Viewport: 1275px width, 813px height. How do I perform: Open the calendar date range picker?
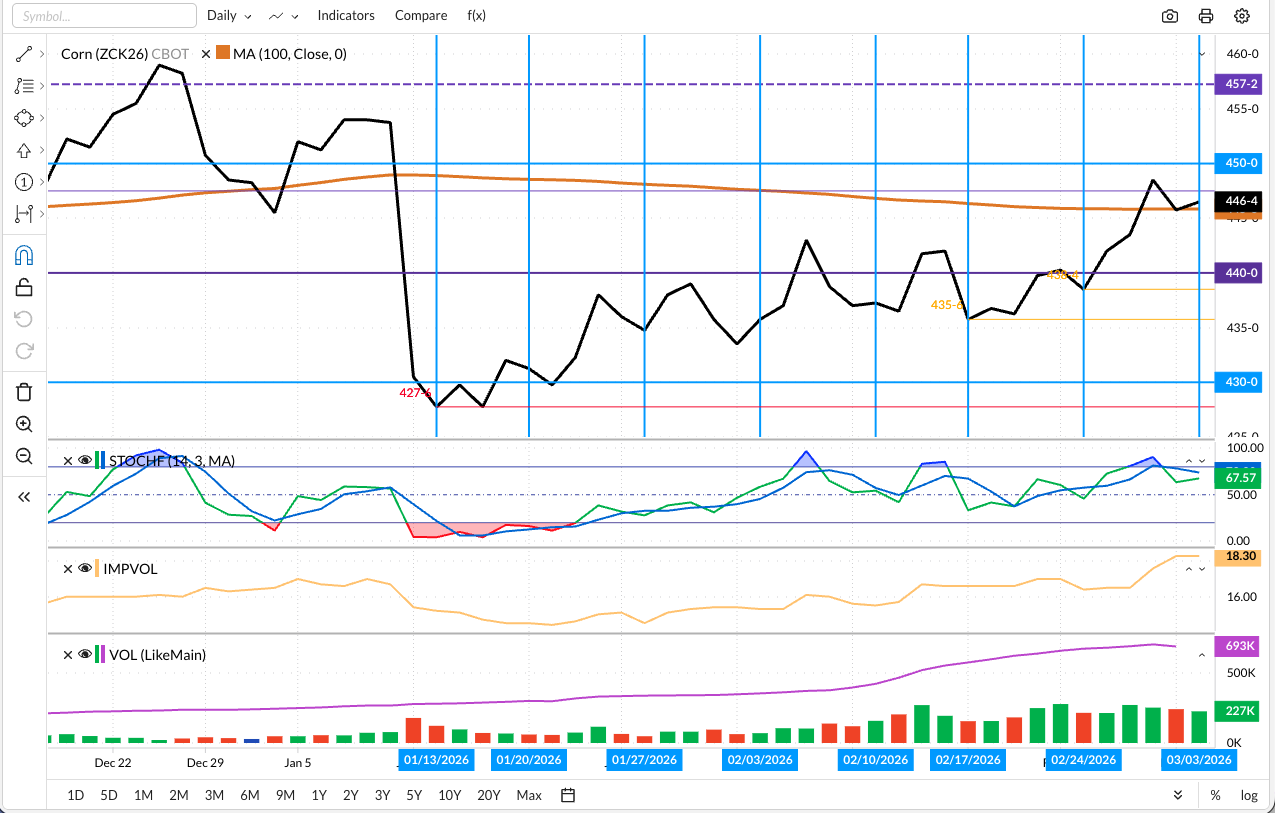(568, 795)
